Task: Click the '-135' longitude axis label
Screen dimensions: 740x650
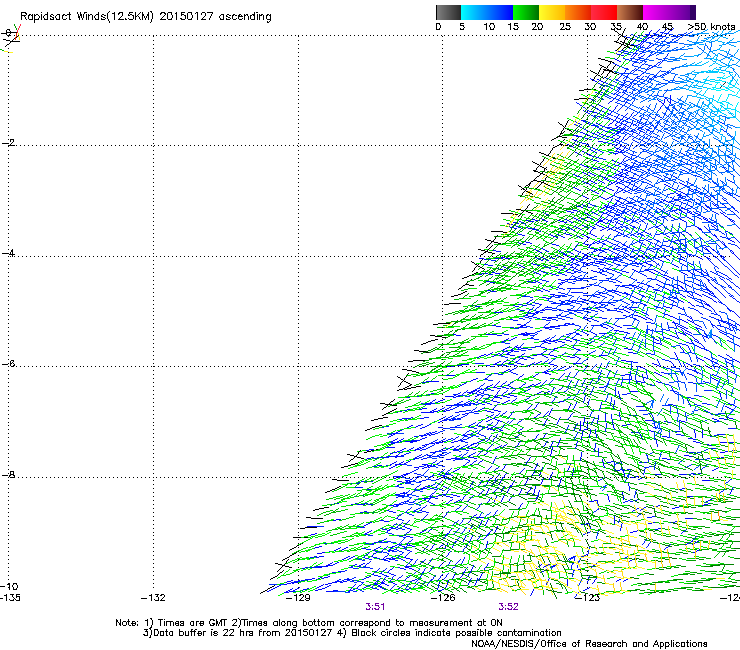Action: pyautogui.click(x=10, y=598)
